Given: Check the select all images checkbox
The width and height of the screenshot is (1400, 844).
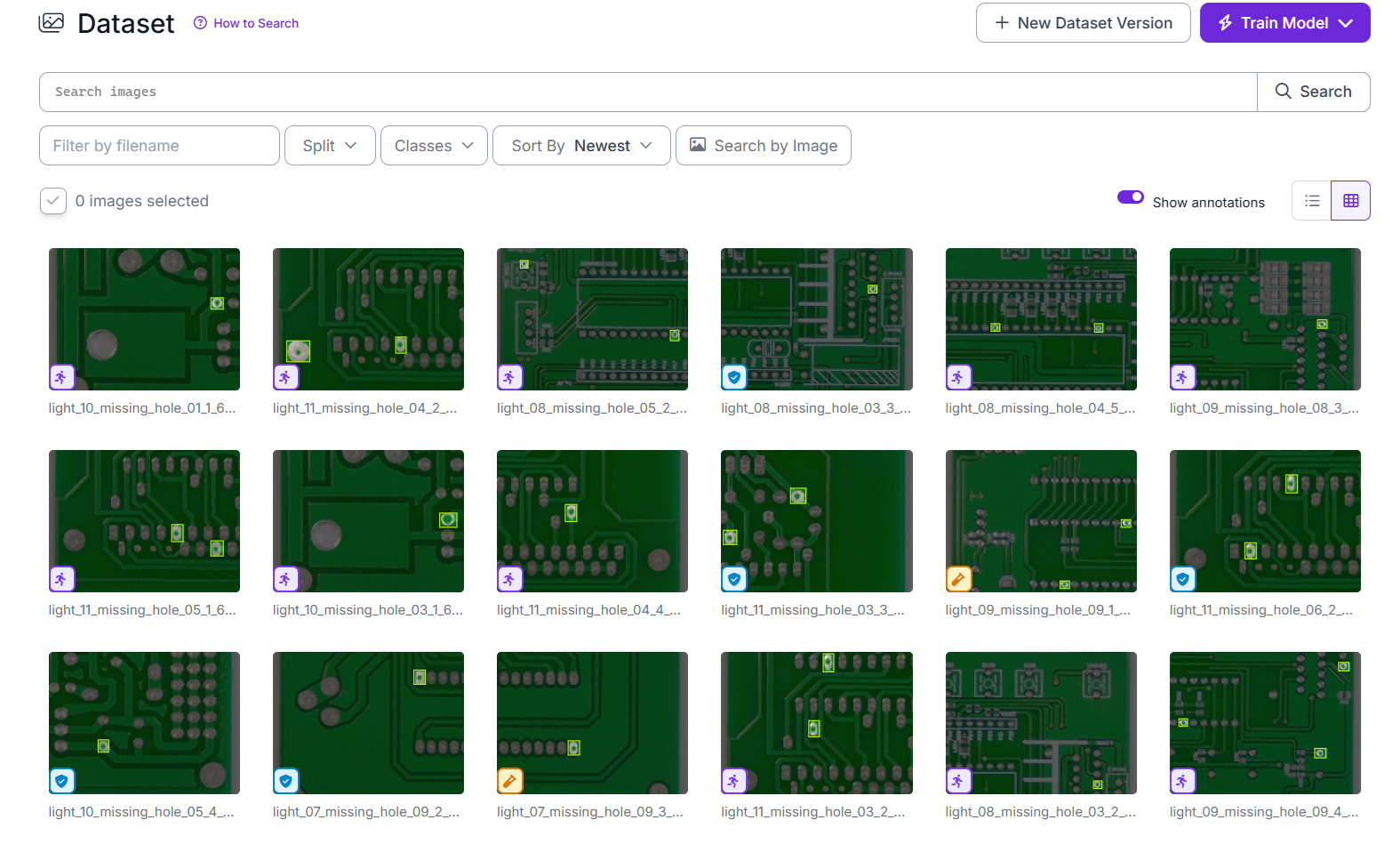Looking at the screenshot, I should [x=53, y=201].
